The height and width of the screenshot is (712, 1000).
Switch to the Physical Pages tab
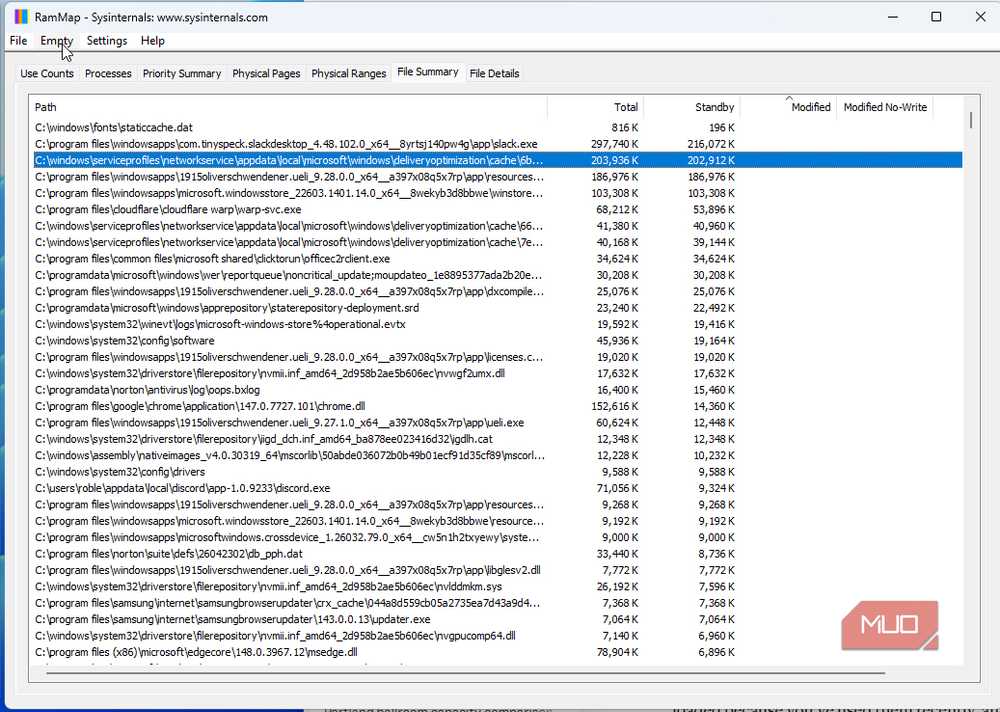pos(266,73)
